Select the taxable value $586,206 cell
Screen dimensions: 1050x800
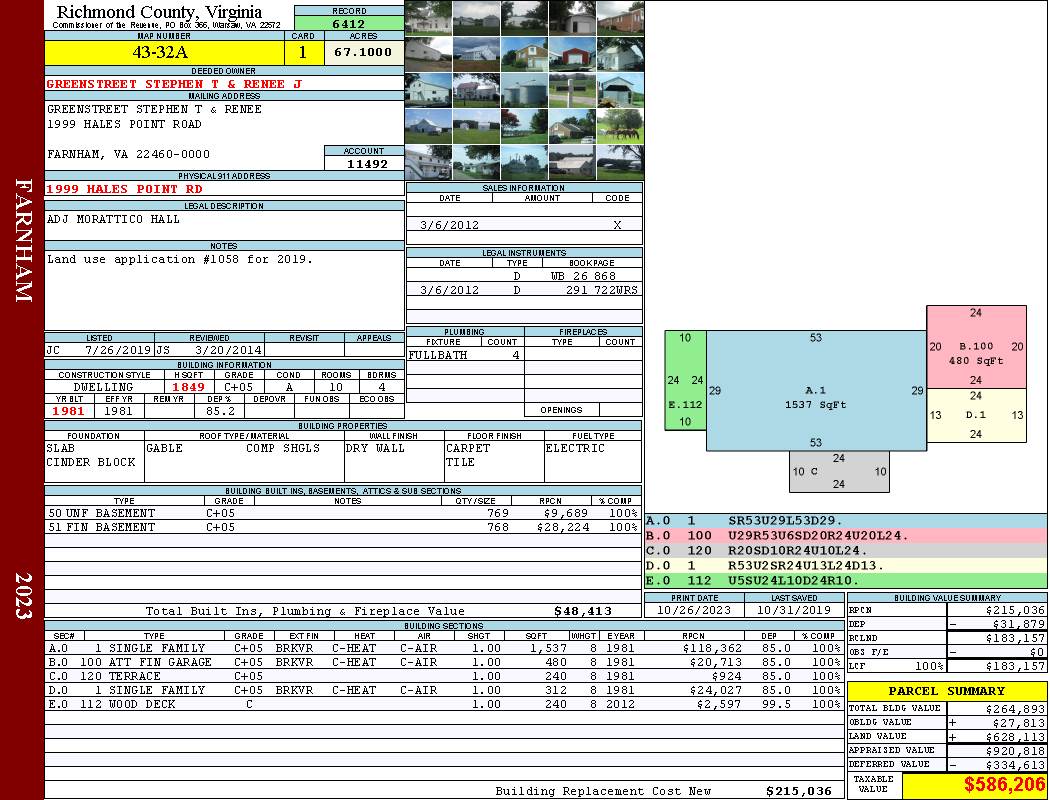(974, 786)
